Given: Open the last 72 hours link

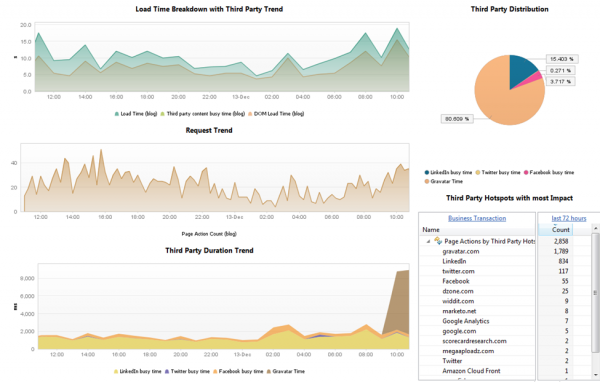Looking at the screenshot, I should 569,218.
